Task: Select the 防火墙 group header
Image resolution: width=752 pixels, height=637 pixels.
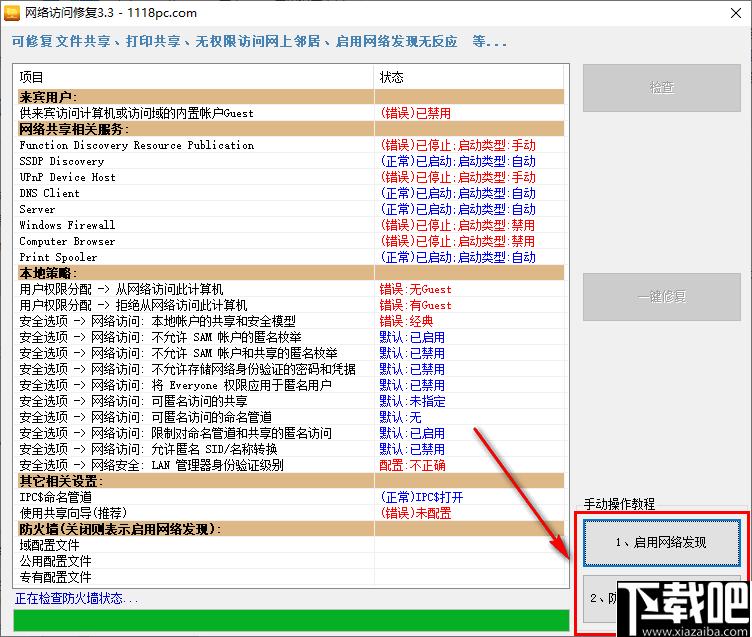Action: 291,529
